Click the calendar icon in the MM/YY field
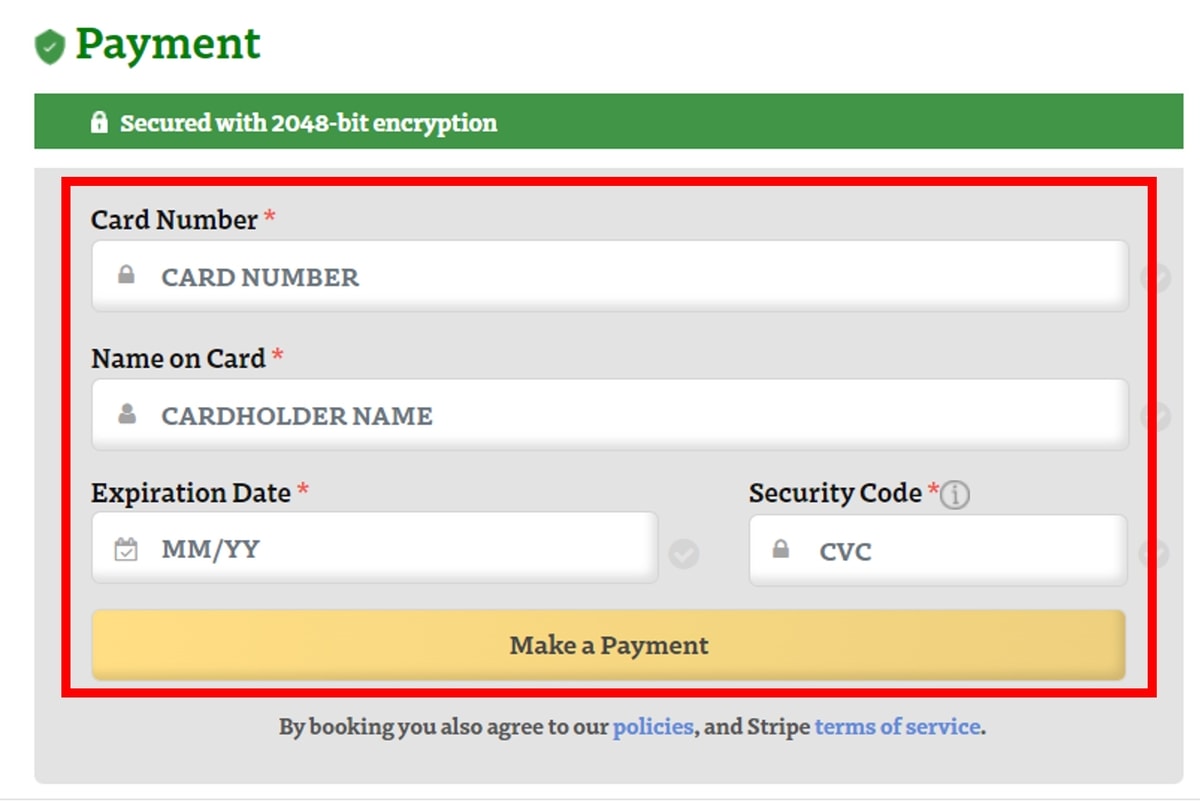The width and height of the screenshot is (1200, 803). [x=126, y=549]
